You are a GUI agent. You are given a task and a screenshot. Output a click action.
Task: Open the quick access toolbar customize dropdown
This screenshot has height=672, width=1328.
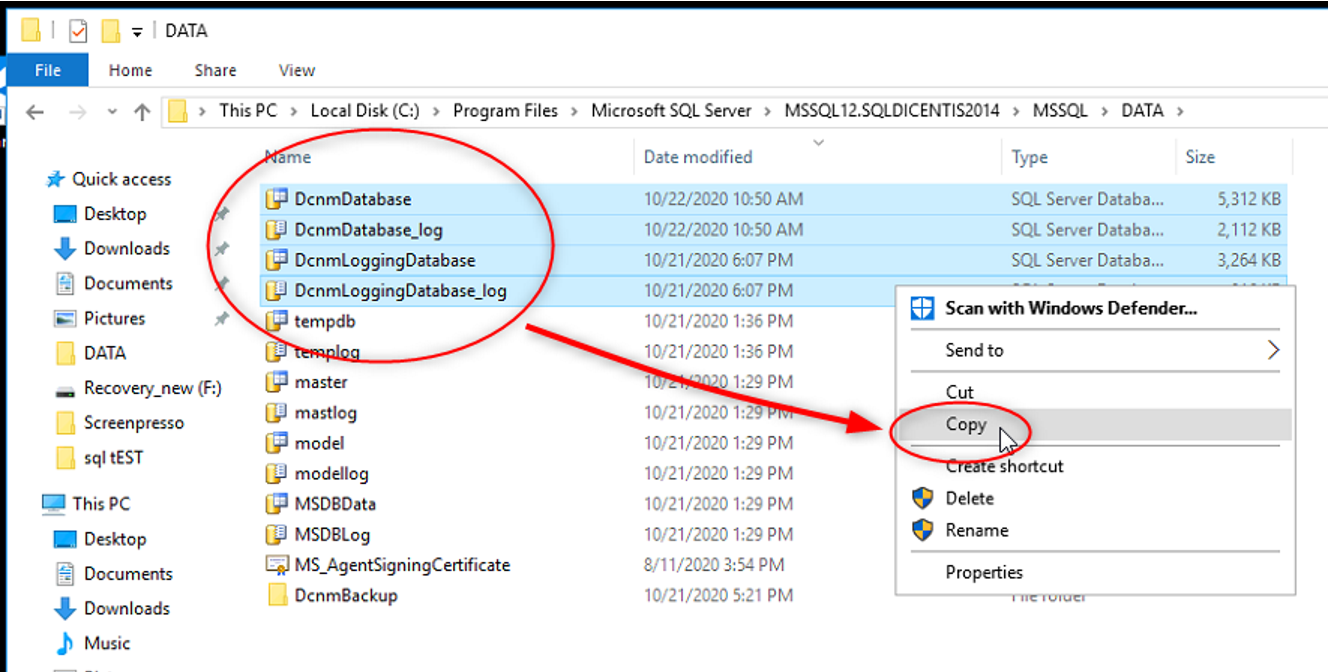click(137, 32)
